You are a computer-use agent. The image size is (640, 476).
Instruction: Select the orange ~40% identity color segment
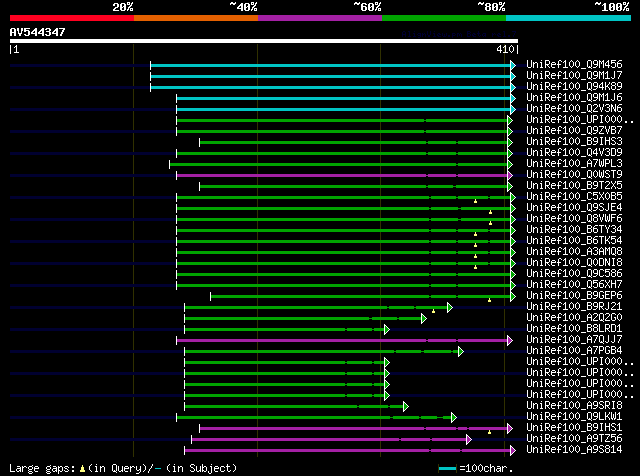[196, 18]
